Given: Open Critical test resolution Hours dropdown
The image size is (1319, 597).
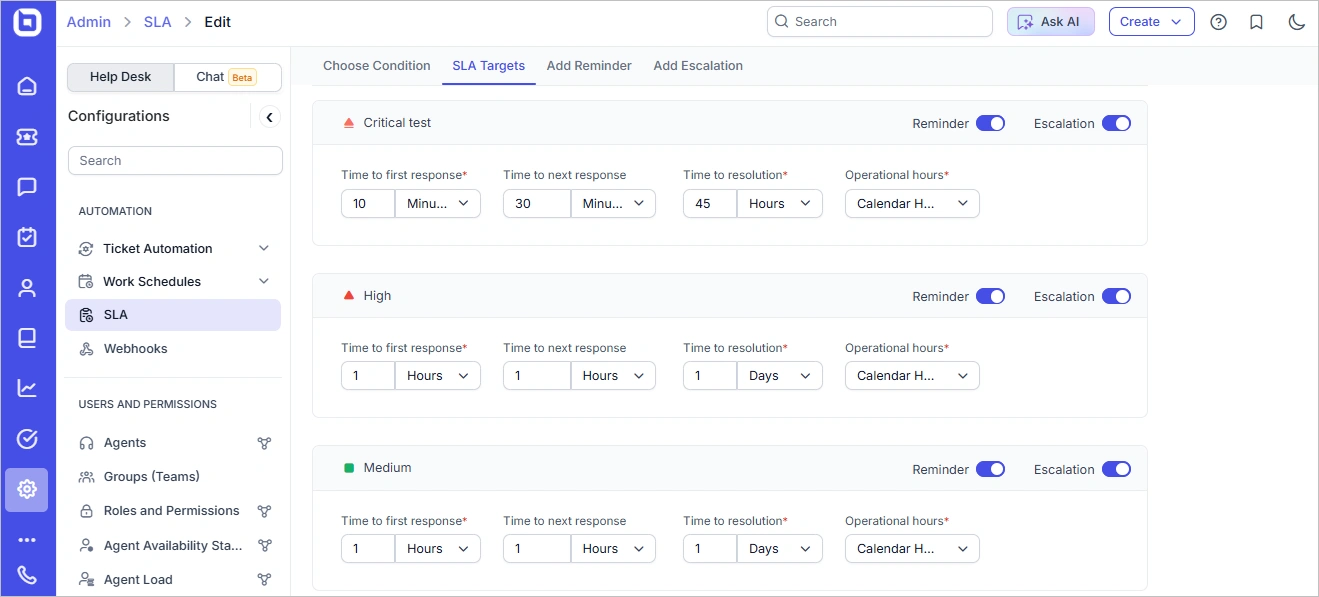Looking at the screenshot, I should (780, 203).
